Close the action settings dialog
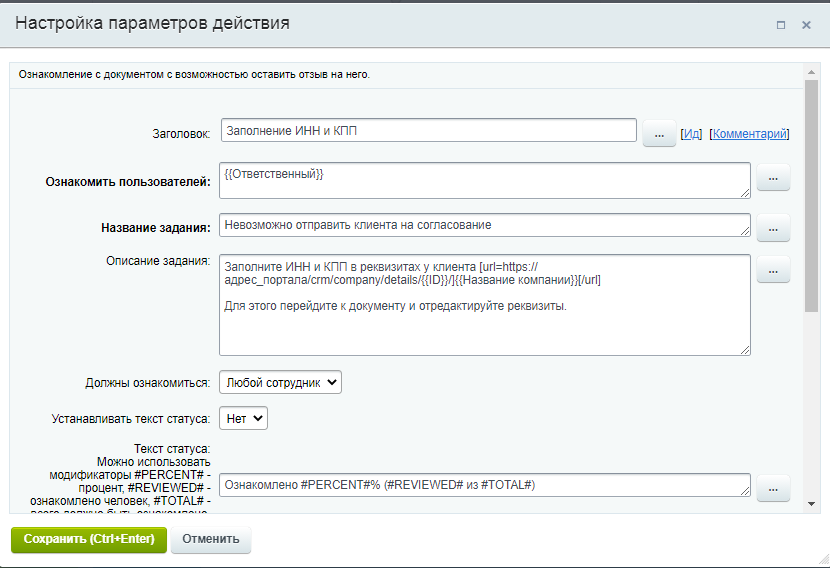The height and width of the screenshot is (568, 830). 806,25
